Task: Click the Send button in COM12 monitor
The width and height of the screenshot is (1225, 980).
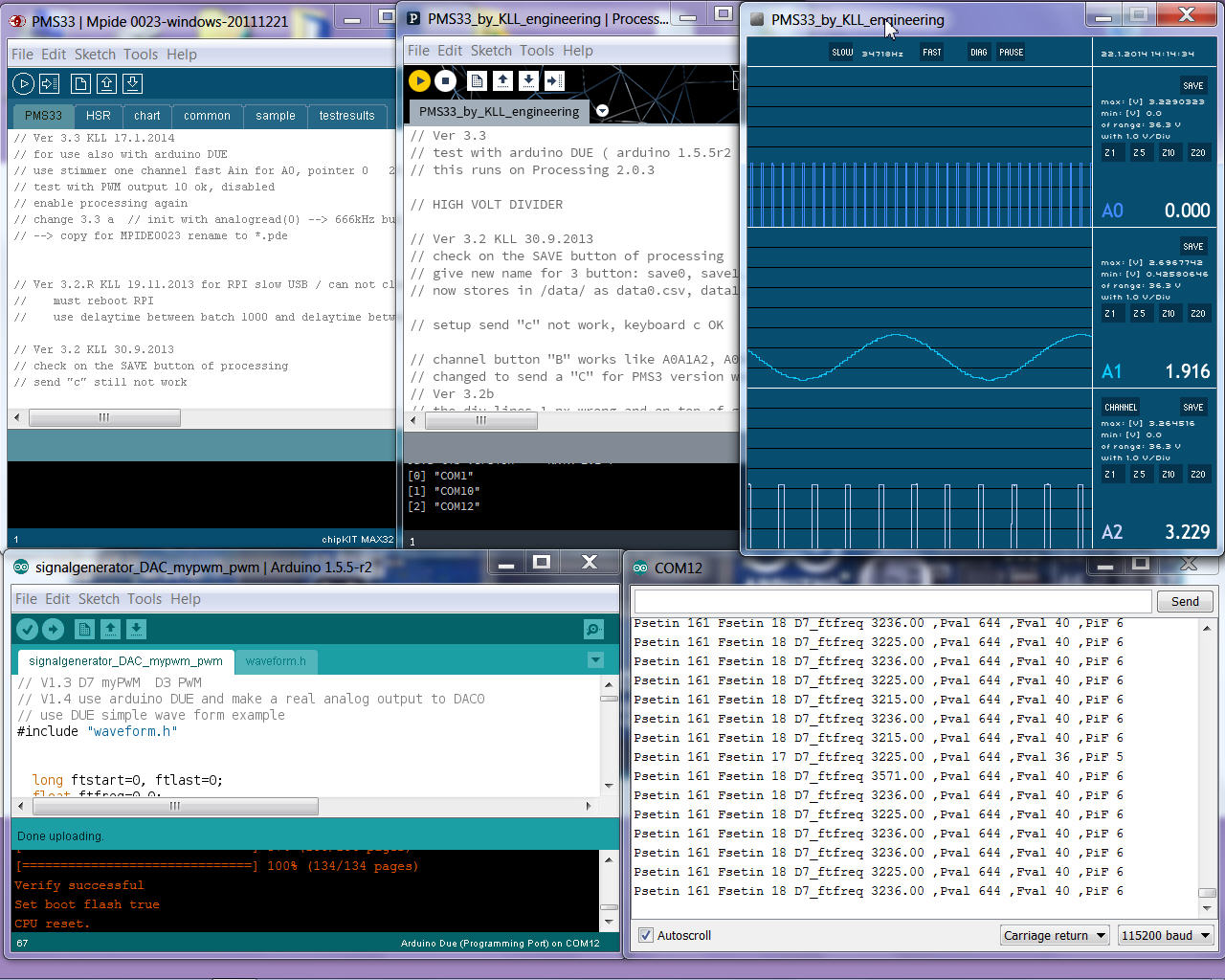Action: [1184, 601]
